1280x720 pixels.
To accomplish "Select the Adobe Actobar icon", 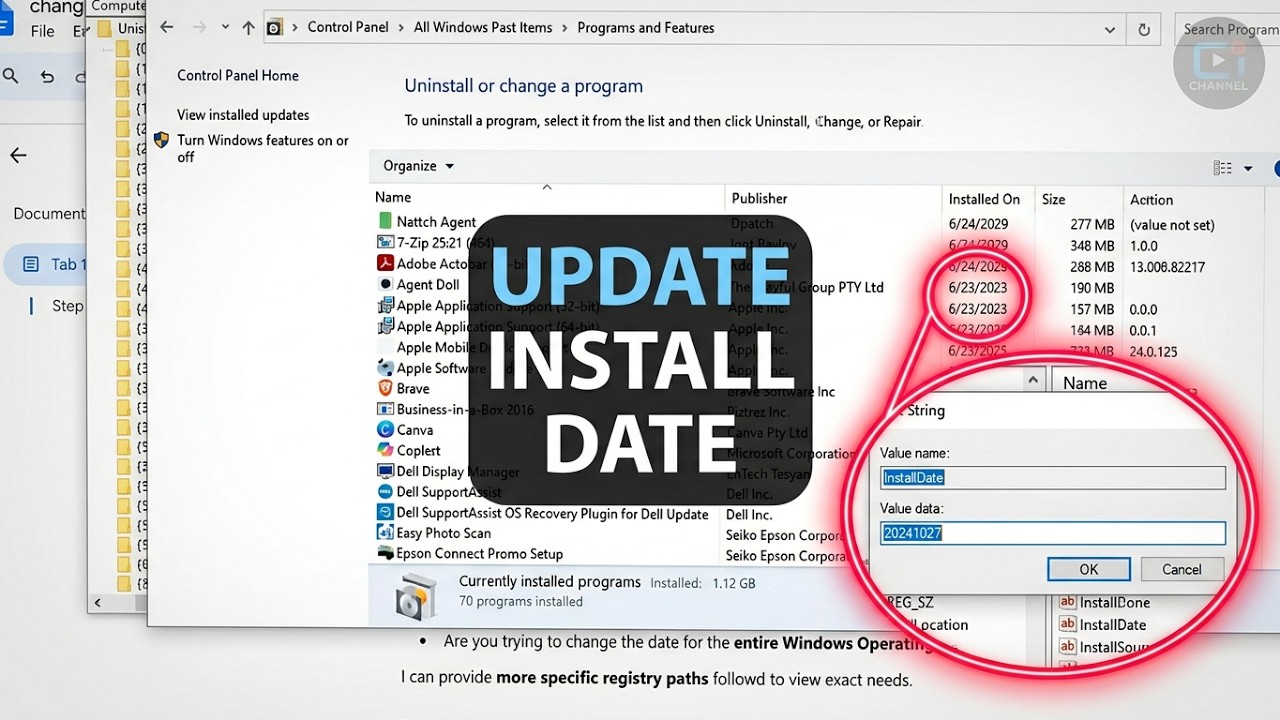I will point(385,263).
